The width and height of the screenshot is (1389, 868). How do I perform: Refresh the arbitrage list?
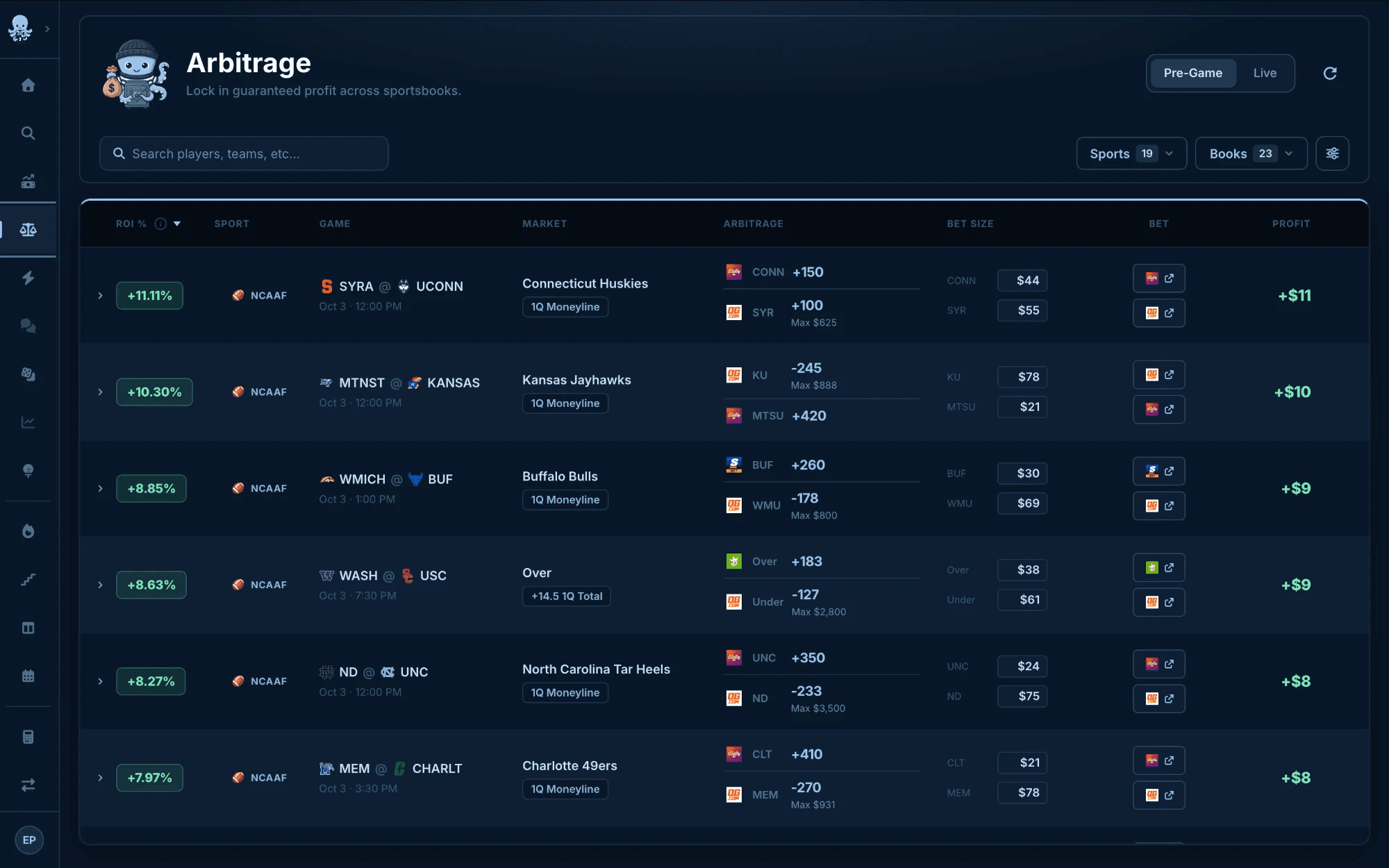click(1330, 73)
